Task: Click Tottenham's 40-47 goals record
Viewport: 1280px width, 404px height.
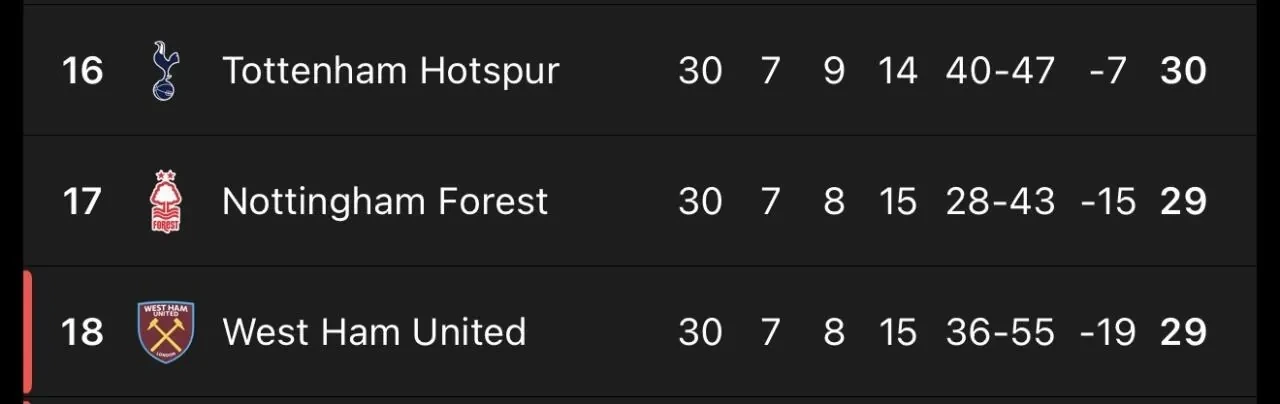Action: [1000, 71]
